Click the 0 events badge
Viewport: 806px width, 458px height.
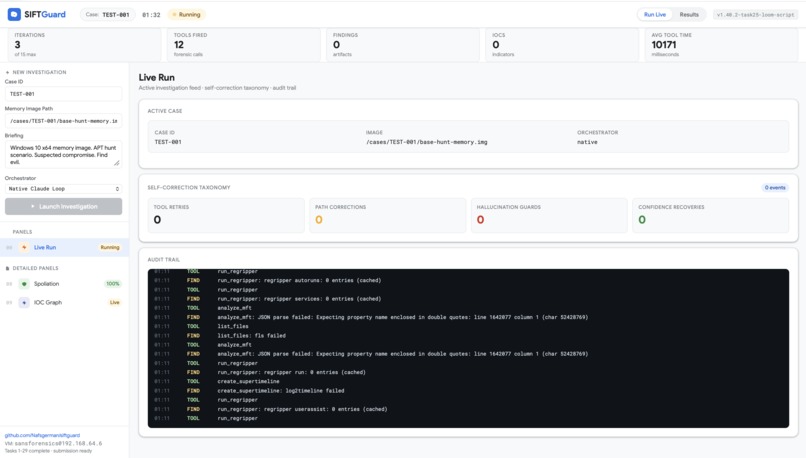(775, 188)
